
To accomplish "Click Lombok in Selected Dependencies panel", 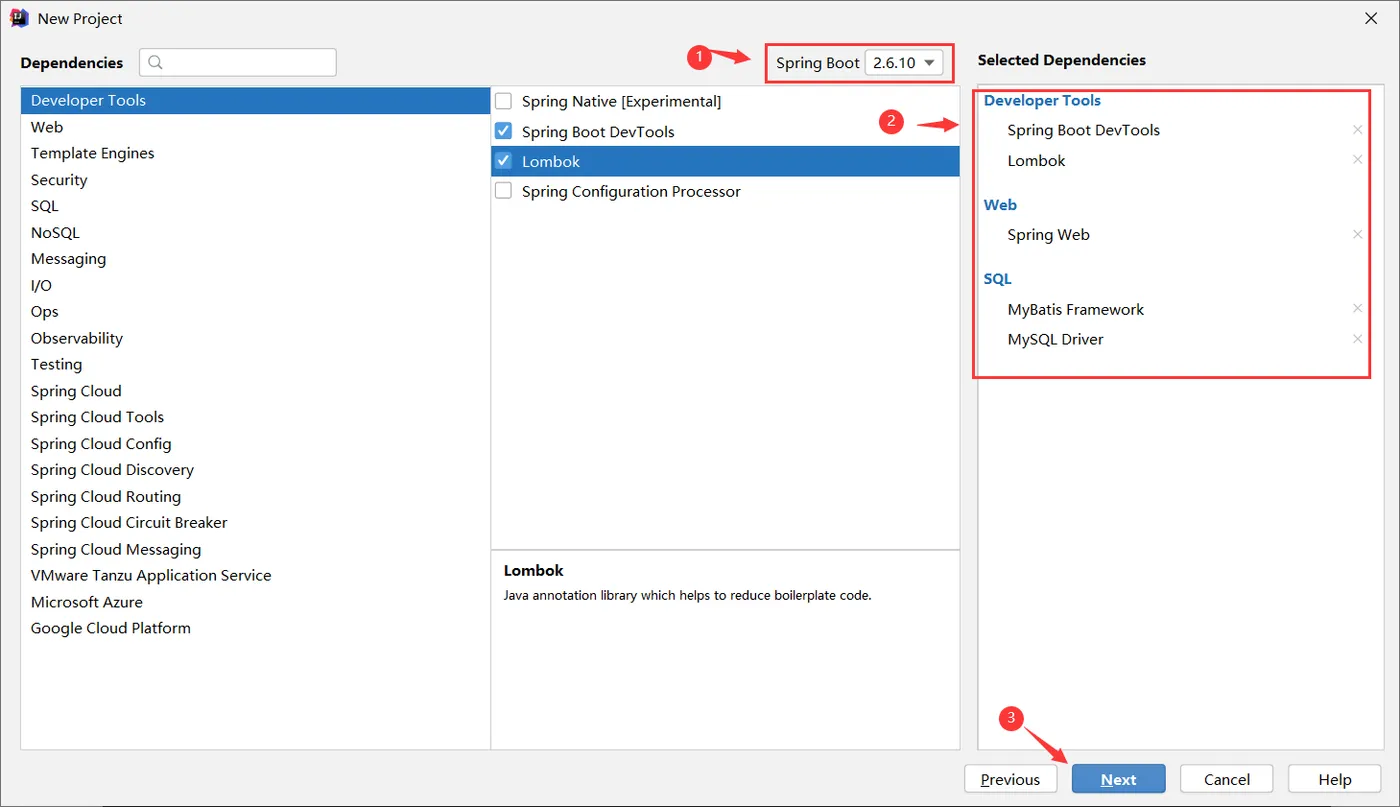I will click(x=1036, y=160).
